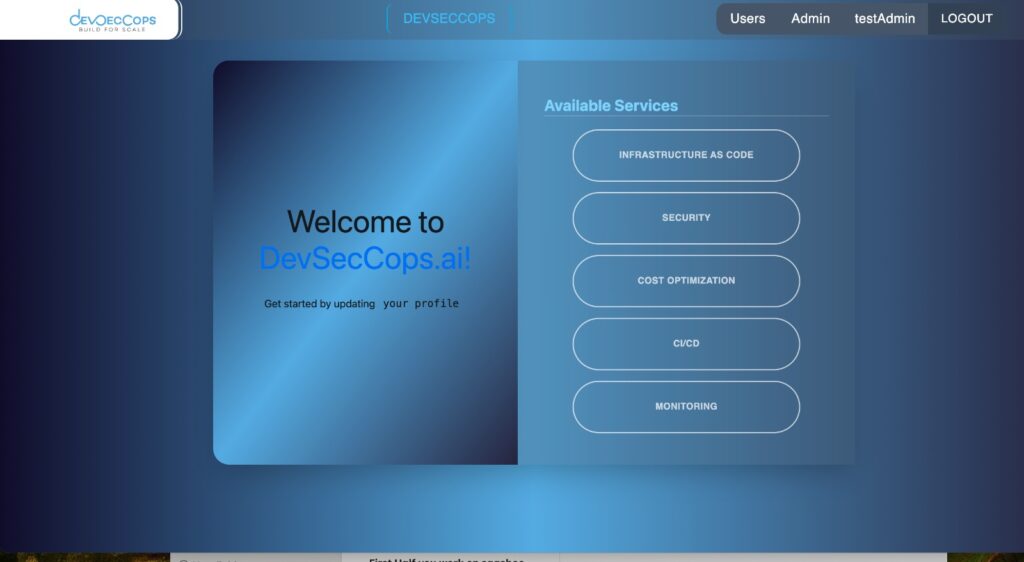Click the photo strip at bottom-right corner
The height and width of the screenshot is (562, 1024).
coord(985,557)
